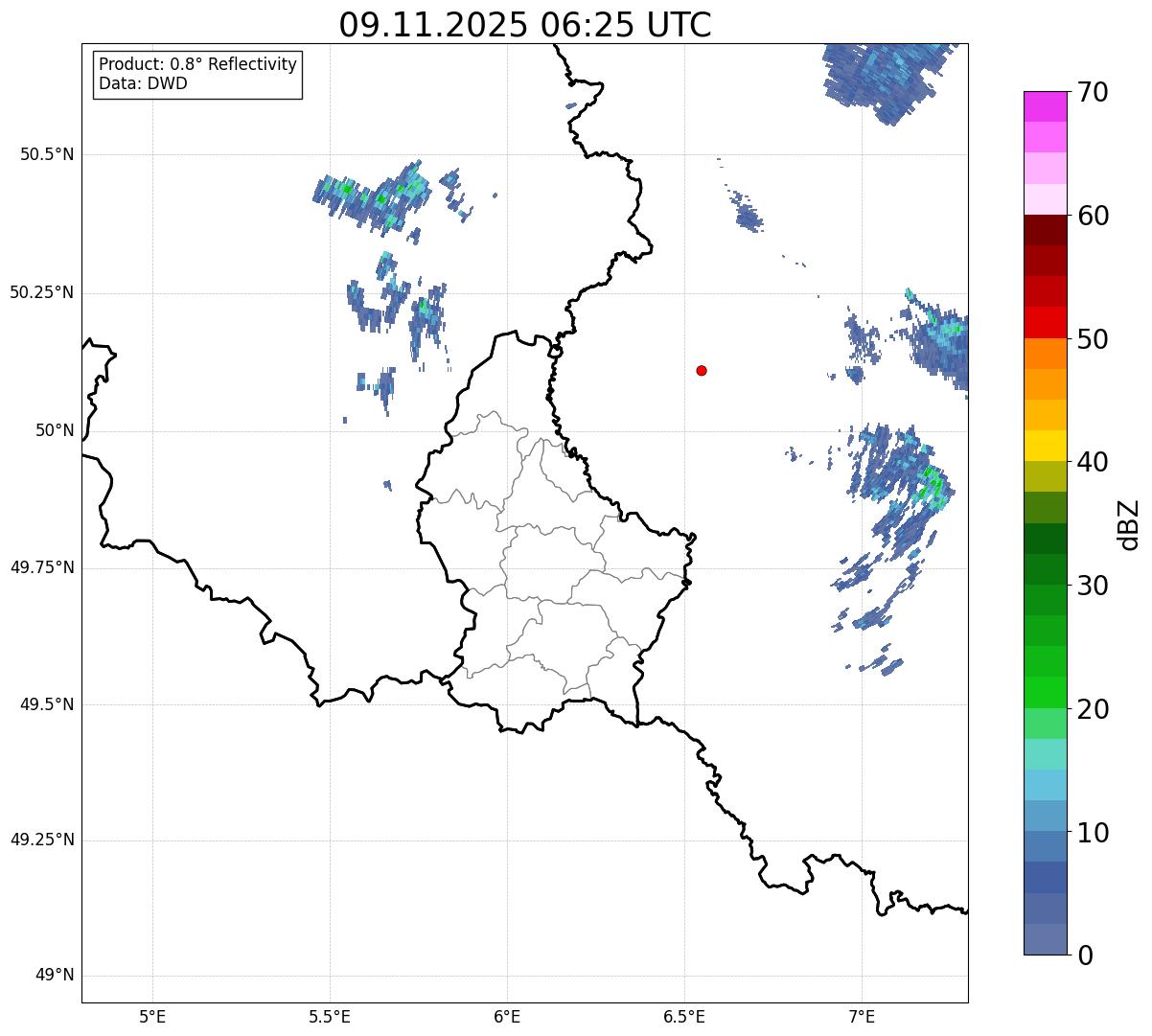Screen dimensions: 1152x1036
Task: Click the 49.5°N latitude label
Action: click(x=47, y=704)
